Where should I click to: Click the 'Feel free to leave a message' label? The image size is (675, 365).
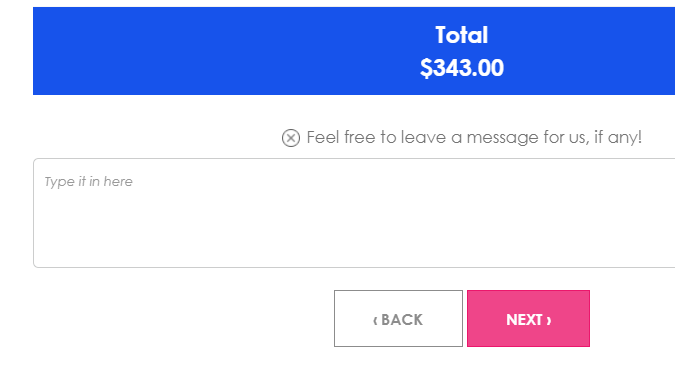474,138
